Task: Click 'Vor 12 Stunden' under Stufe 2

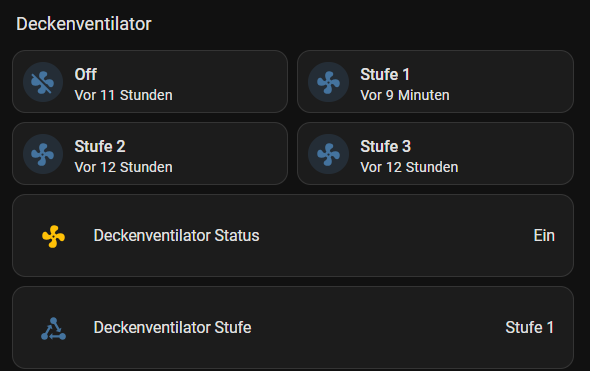Action: (123, 167)
